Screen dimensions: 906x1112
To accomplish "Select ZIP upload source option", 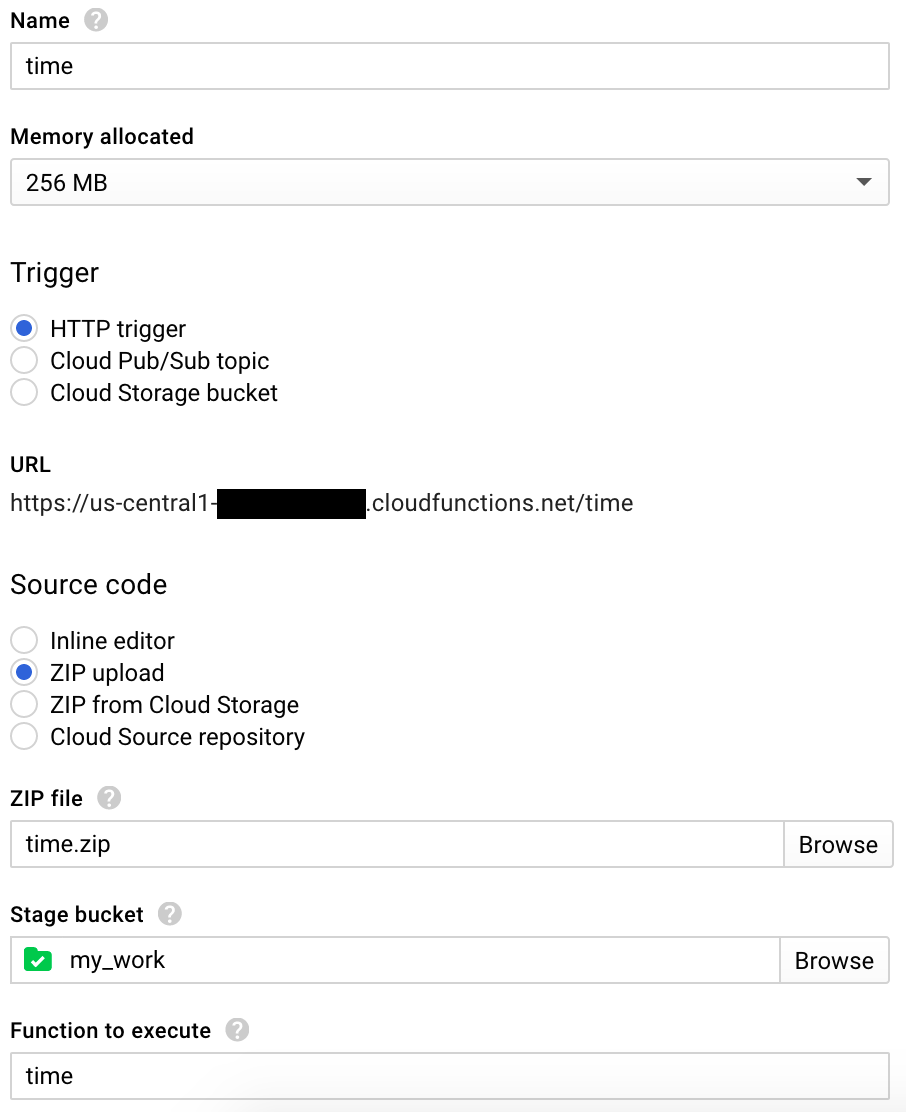I will click(x=24, y=672).
